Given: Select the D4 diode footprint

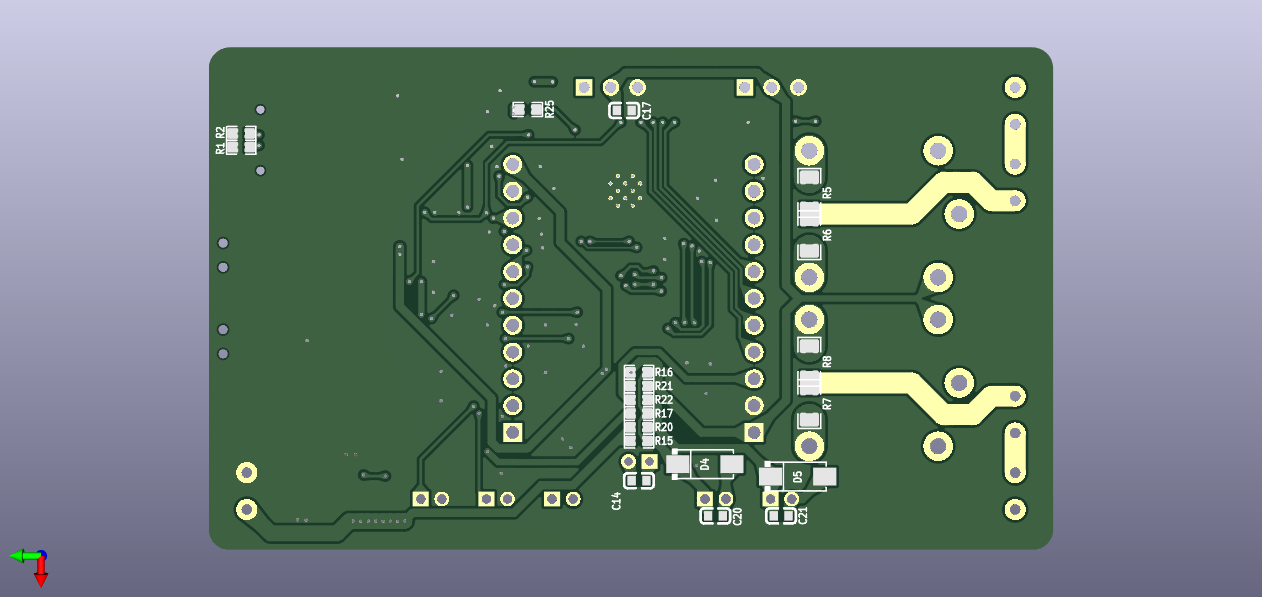Looking at the screenshot, I should (705, 464).
